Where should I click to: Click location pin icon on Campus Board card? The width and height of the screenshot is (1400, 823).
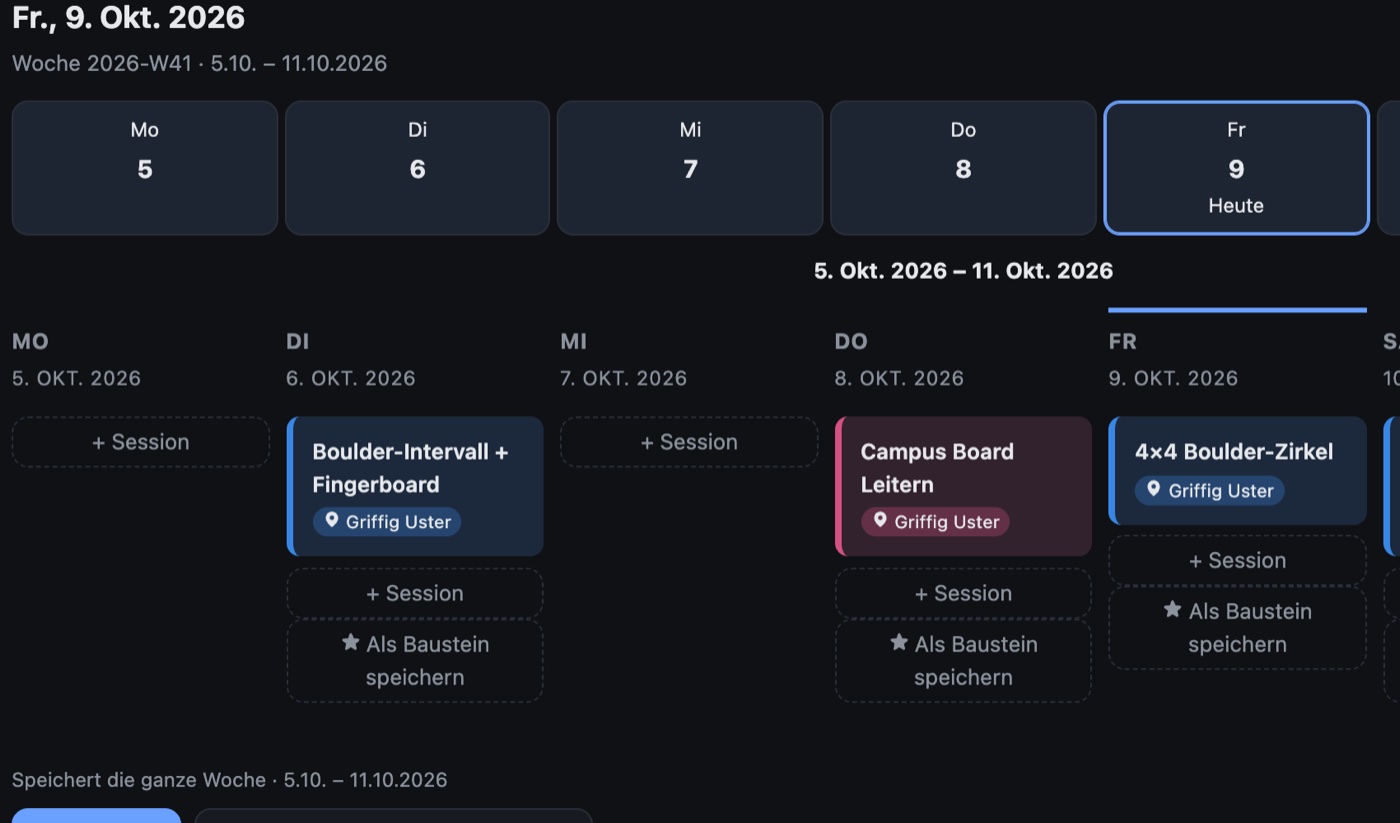pos(880,521)
